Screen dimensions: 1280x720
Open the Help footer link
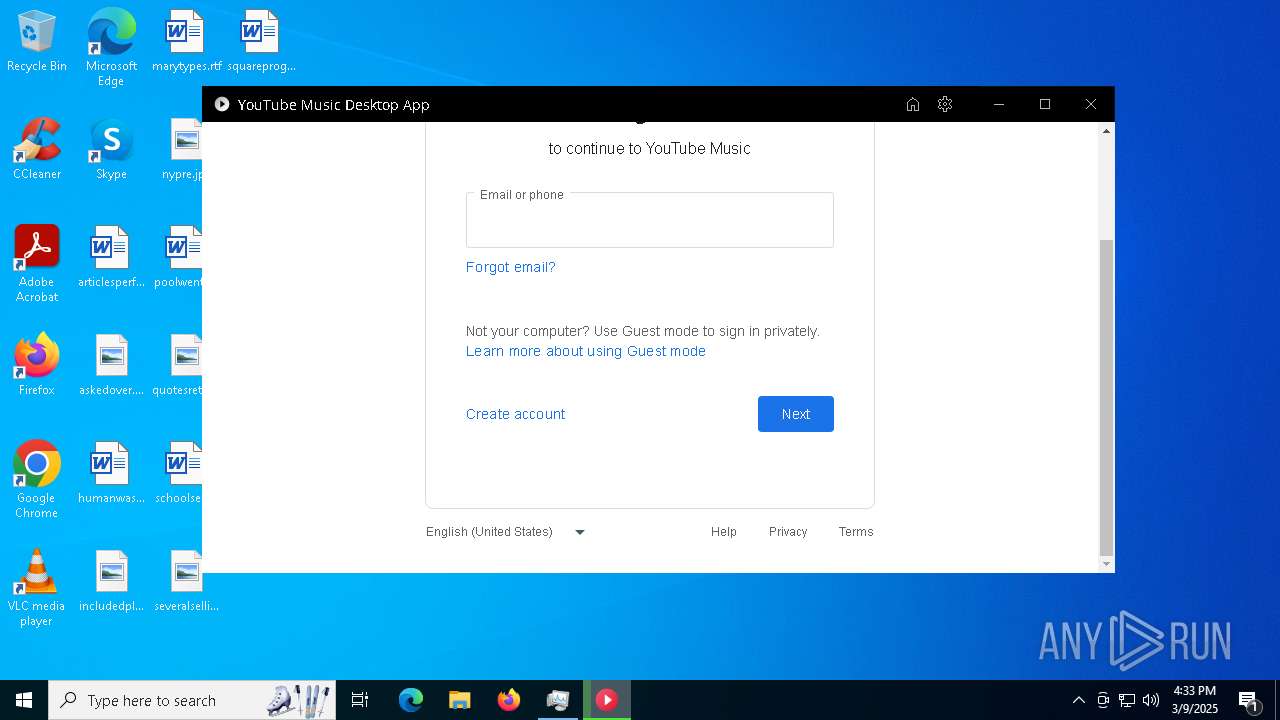point(723,532)
